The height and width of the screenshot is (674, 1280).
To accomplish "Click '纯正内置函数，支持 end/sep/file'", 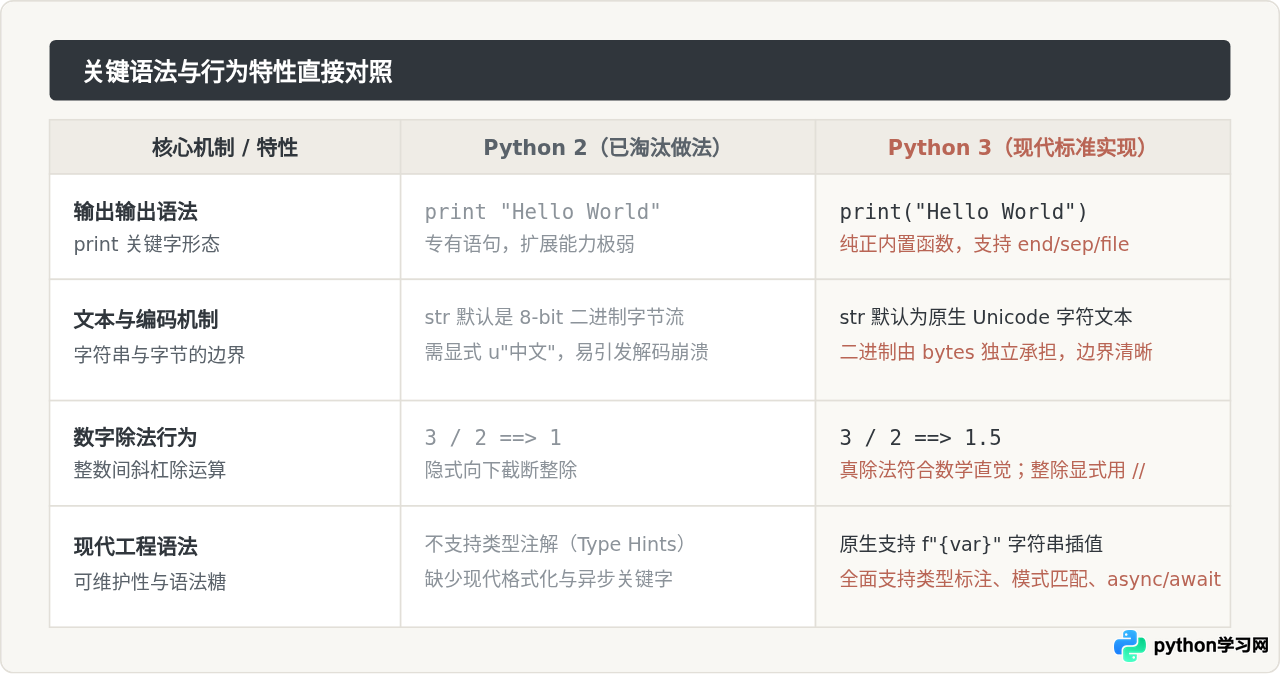I will [985, 244].
